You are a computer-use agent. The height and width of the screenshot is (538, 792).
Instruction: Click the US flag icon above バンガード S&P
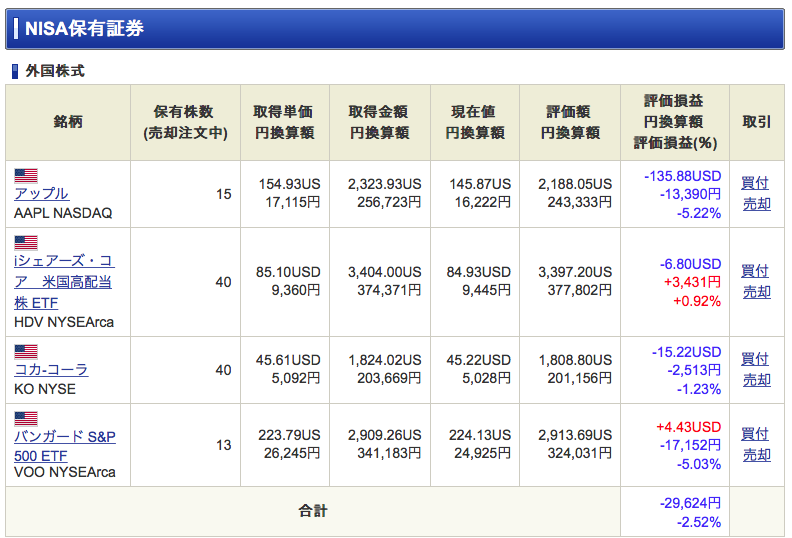point(26,418)
